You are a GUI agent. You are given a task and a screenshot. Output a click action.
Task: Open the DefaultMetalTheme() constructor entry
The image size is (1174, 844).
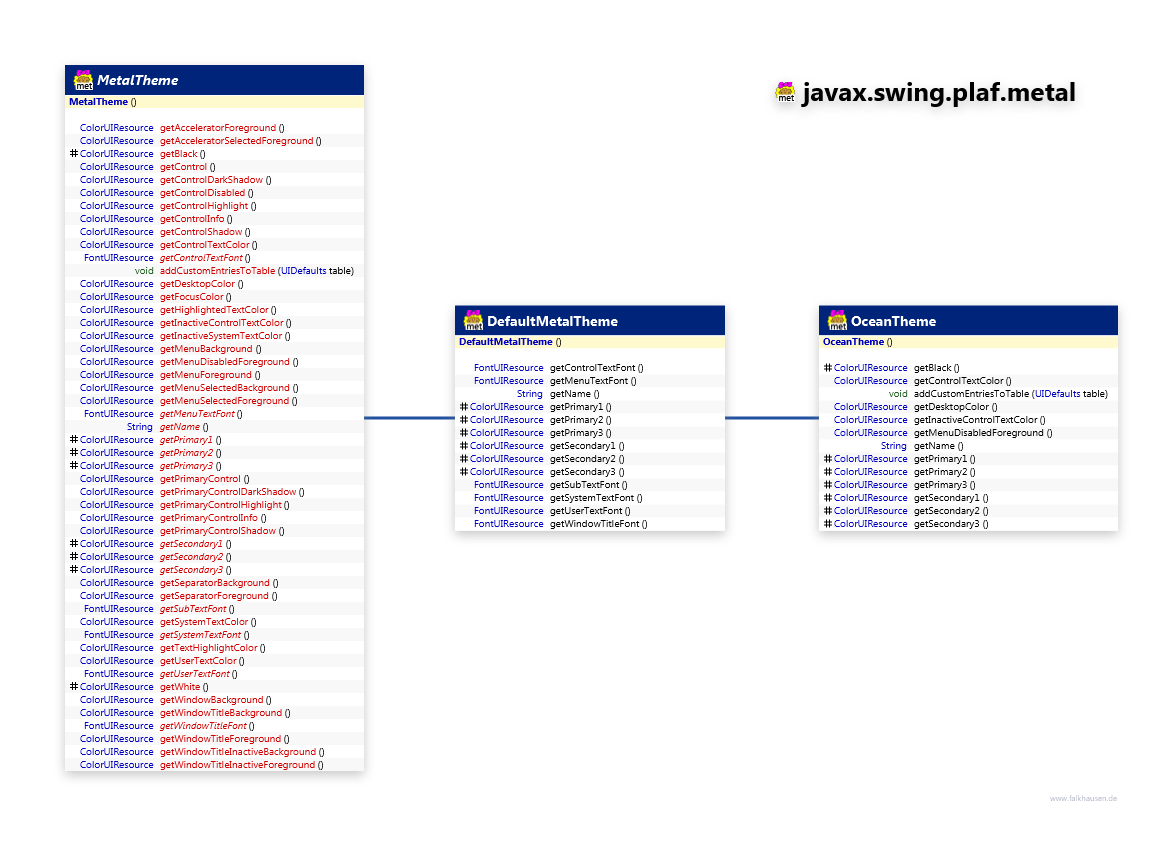coord(505,342)
